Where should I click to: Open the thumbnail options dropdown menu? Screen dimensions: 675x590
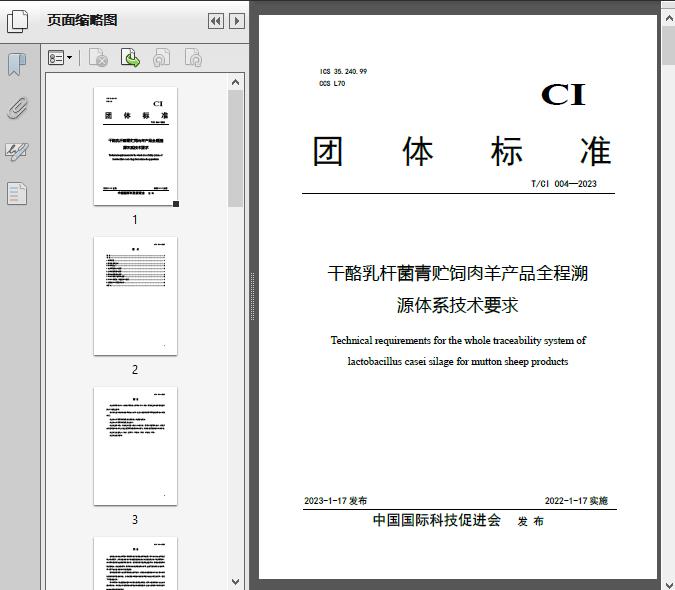click(x=60, y=59)
